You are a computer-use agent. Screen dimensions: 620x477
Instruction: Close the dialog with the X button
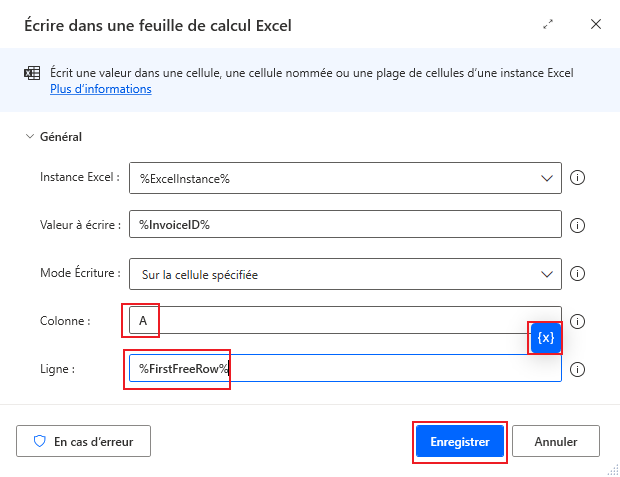(x=596, y=24)
